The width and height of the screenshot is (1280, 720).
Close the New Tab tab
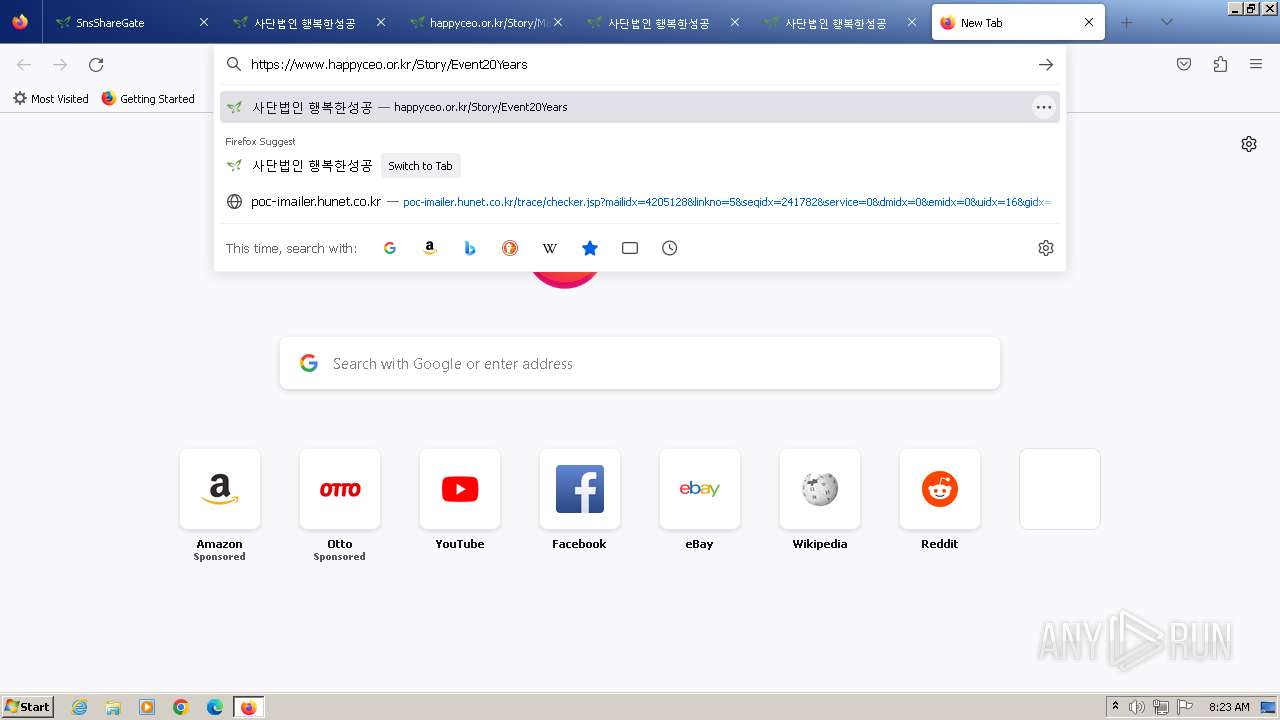(x=1089, y=22)
